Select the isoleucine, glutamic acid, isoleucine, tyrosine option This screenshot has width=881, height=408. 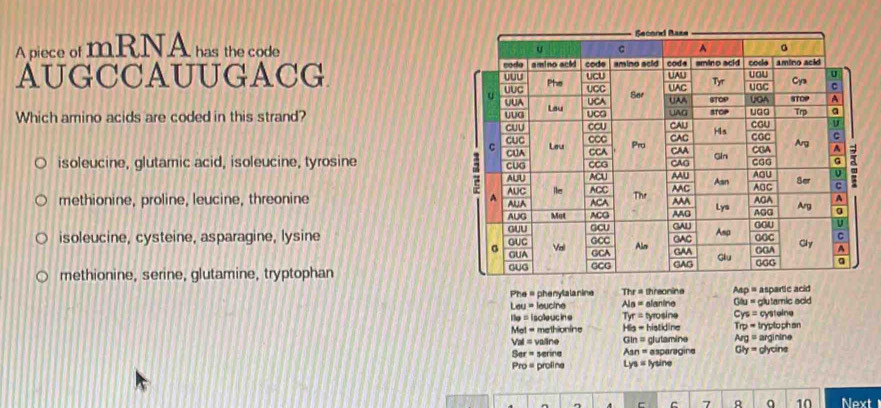(42, 163)
